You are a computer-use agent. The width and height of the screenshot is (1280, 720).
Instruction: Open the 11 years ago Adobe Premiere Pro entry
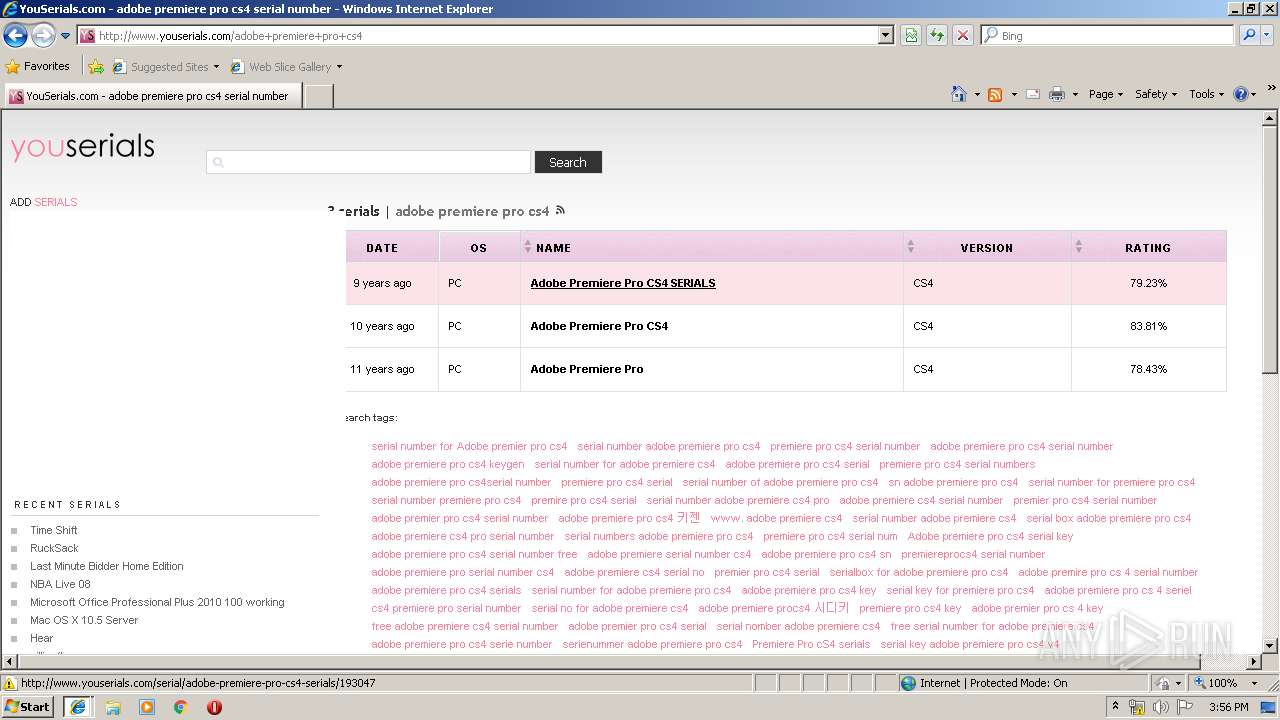[587, 369]
